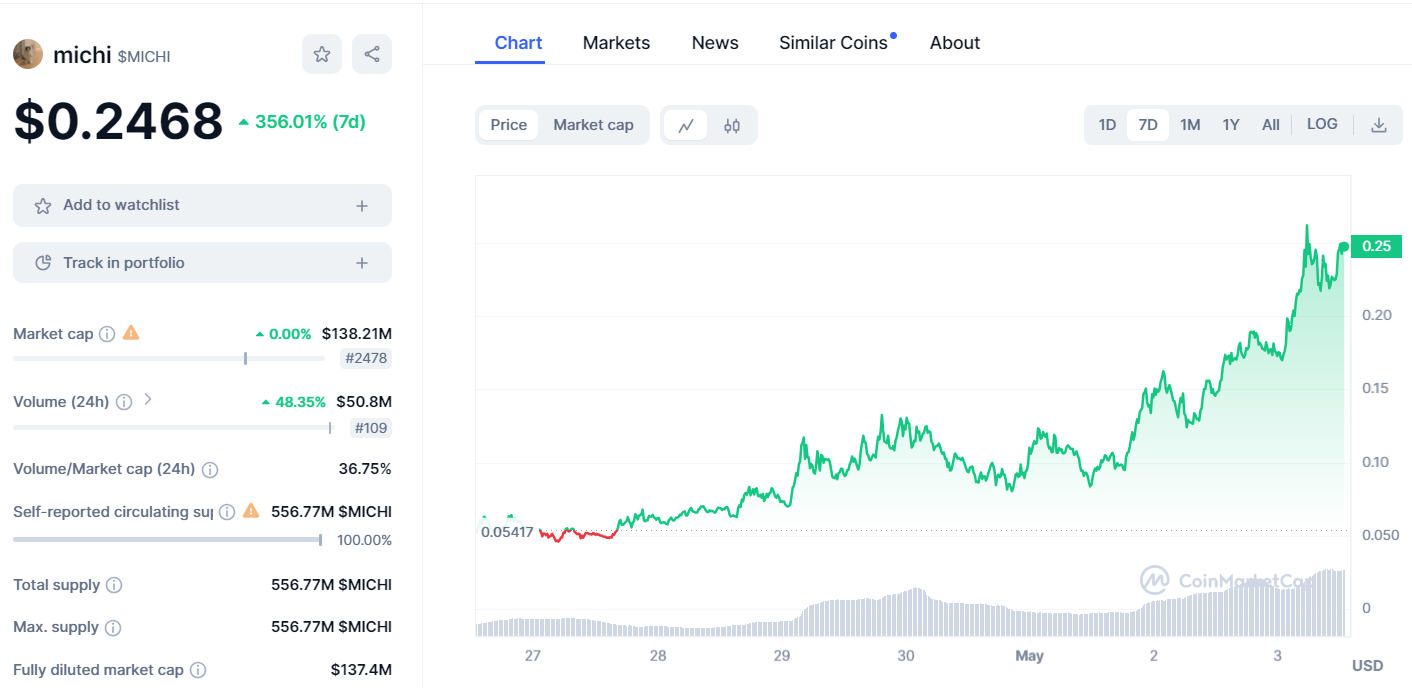This screenshot has height=688, width=1412.
Task: Click the Total supply info icon
Action: pos(114,585)
